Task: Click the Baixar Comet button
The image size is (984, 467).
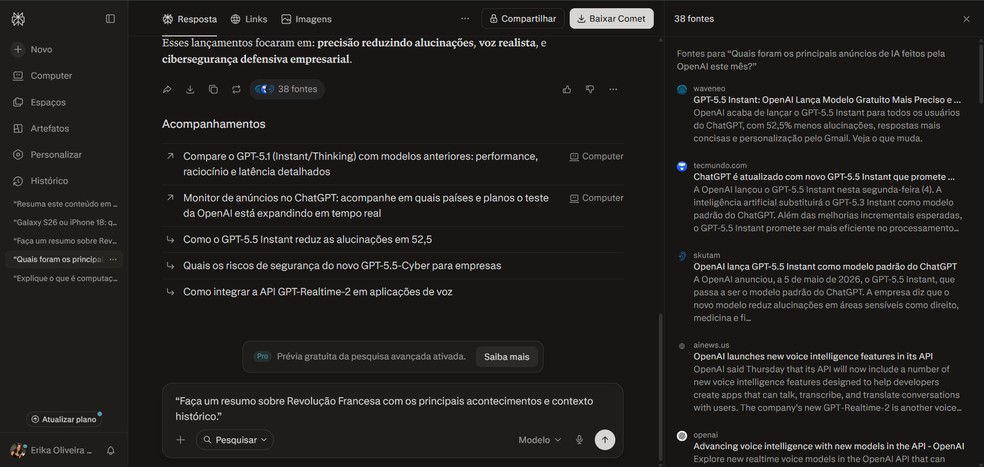Action: tap(611, 19)
